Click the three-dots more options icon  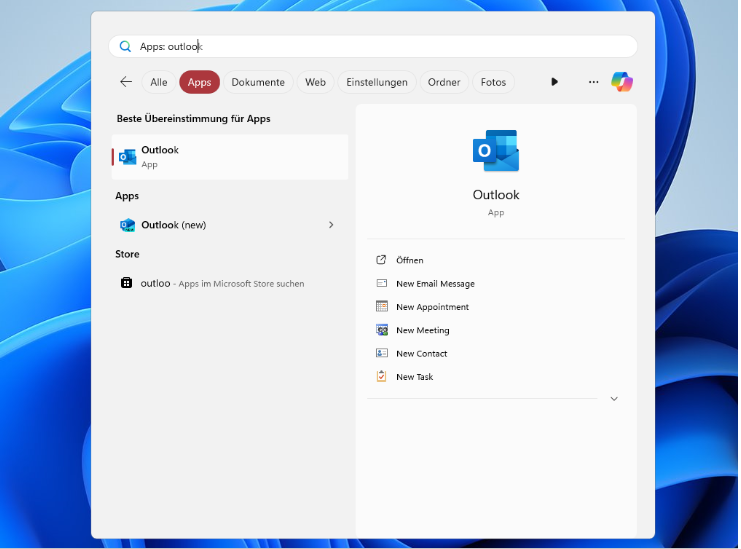click(x=594, y=82)
